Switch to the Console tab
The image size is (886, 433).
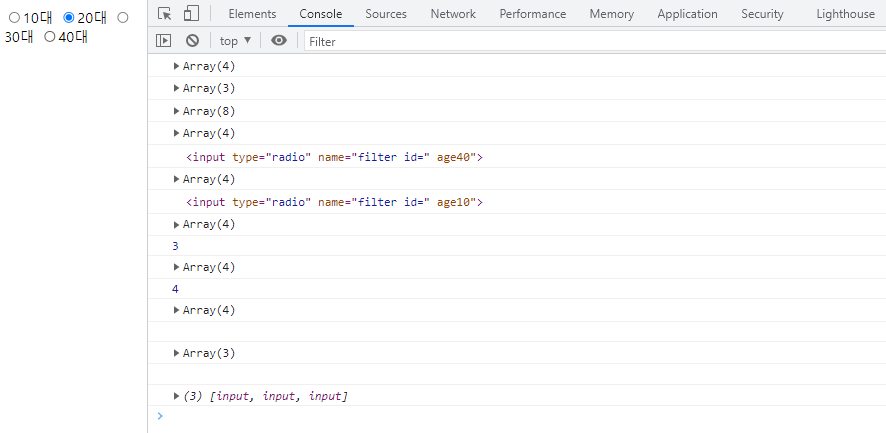[x=320, y=14]
